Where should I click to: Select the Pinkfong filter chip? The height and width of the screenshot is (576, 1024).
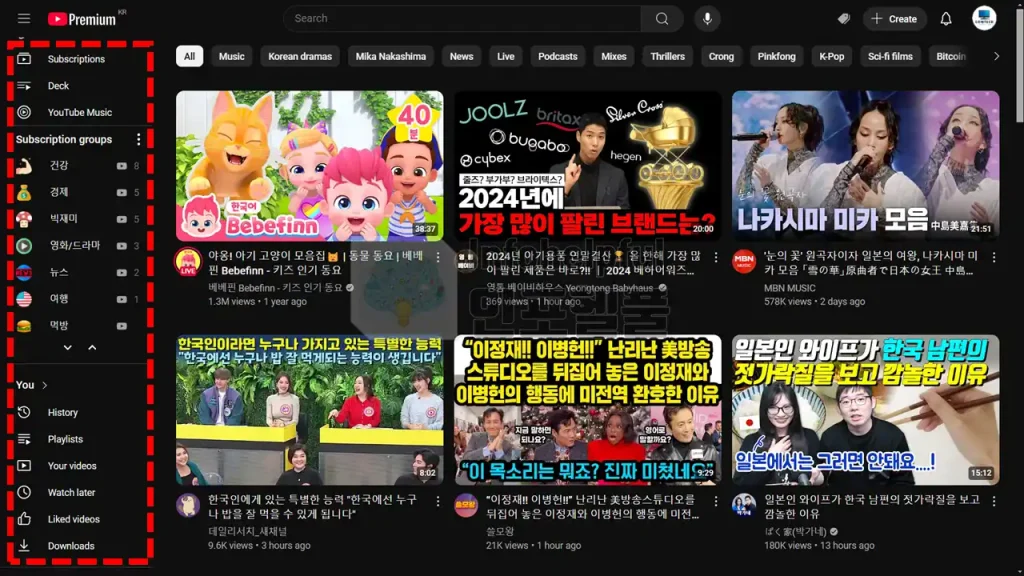[776, 56]
